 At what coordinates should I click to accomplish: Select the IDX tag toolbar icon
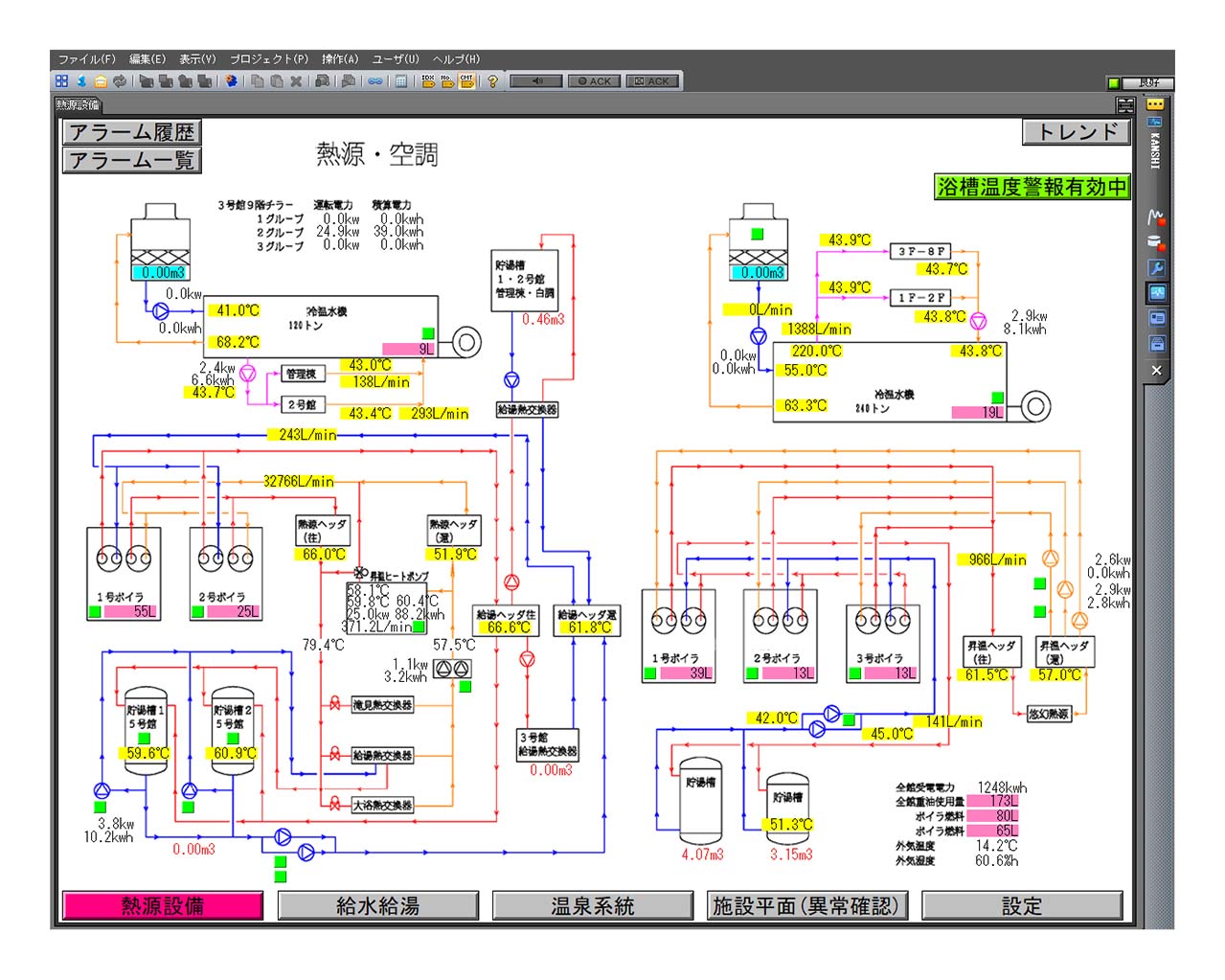point(428,81)
